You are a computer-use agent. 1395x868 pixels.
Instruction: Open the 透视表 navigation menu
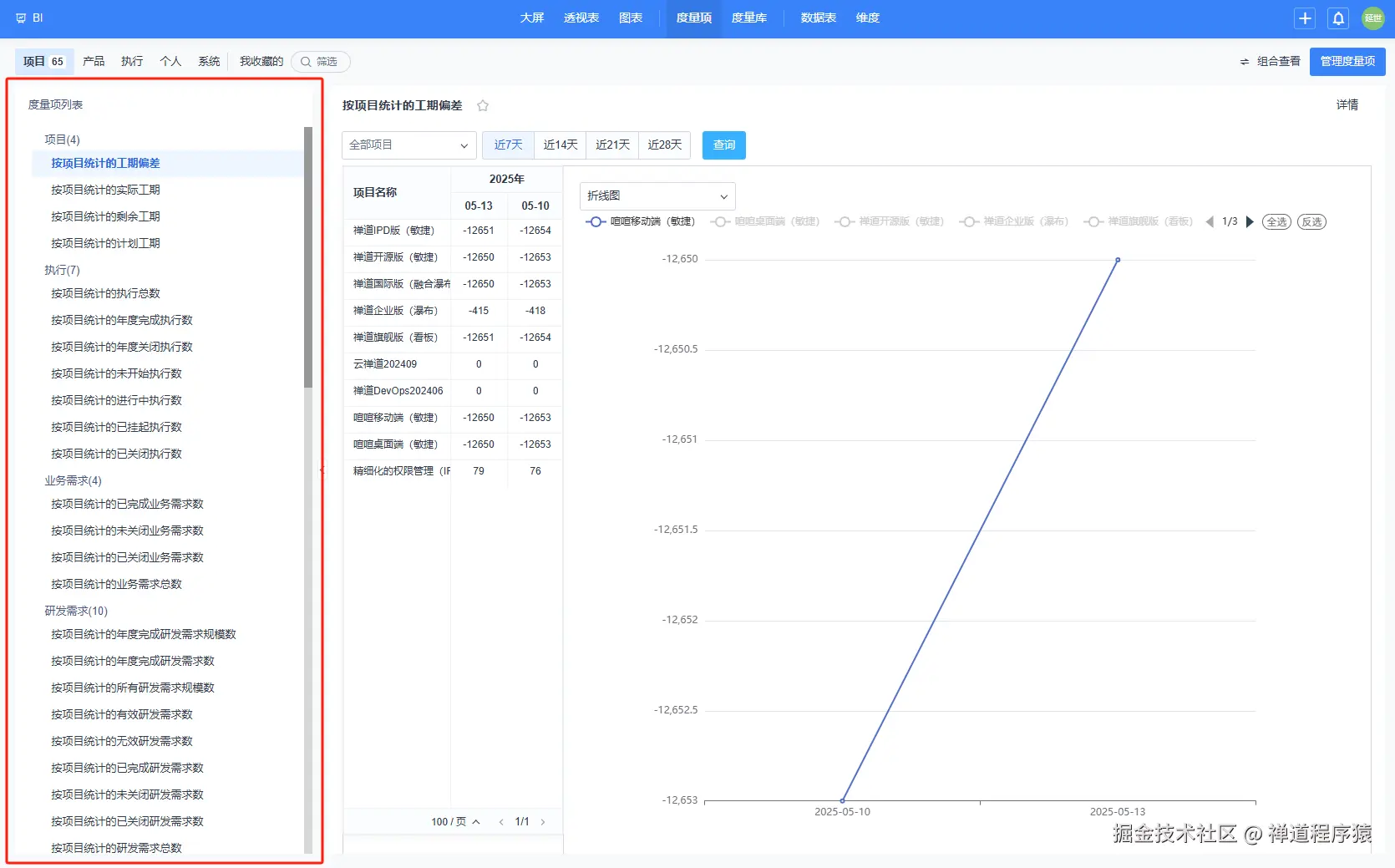[581, 18]
